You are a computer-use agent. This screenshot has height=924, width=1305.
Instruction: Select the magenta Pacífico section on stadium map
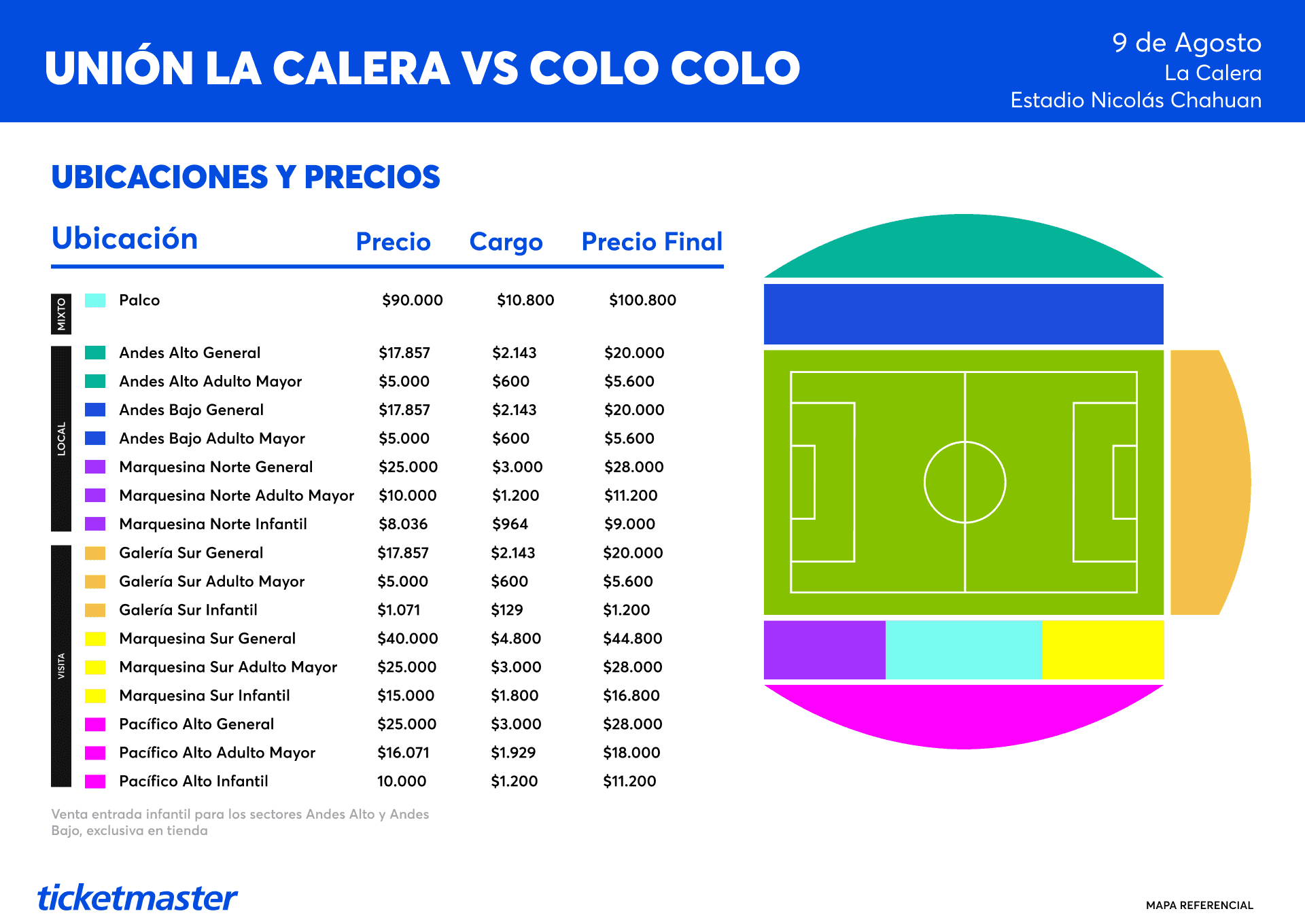click(964, 713)
